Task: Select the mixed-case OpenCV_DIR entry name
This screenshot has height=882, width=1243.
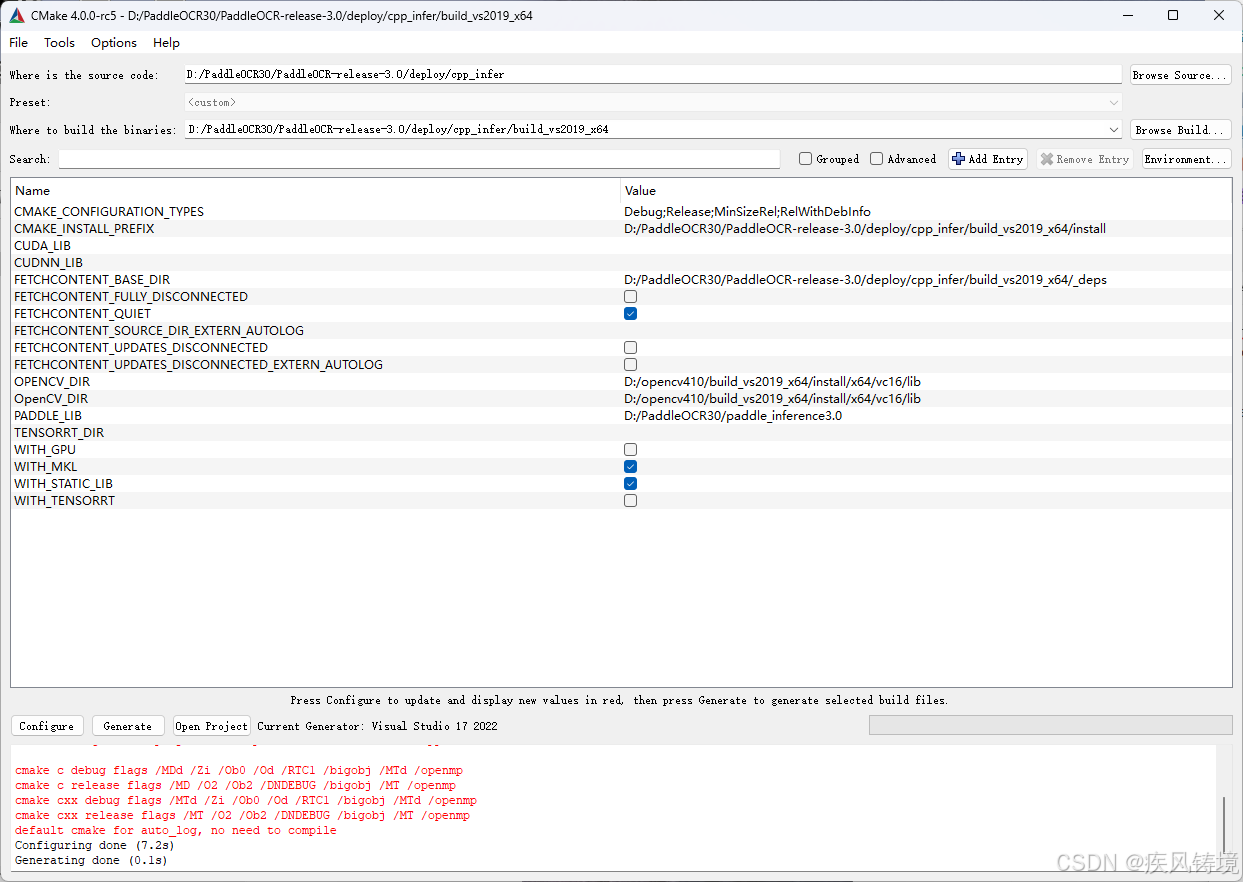Action: coord(51,399)
